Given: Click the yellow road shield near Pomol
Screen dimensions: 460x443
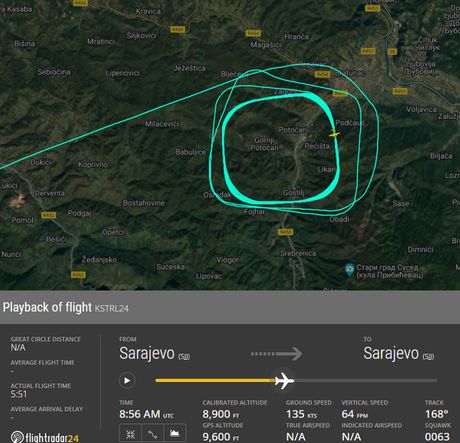Looking at the screenshot, I should (x=48, y=215).
